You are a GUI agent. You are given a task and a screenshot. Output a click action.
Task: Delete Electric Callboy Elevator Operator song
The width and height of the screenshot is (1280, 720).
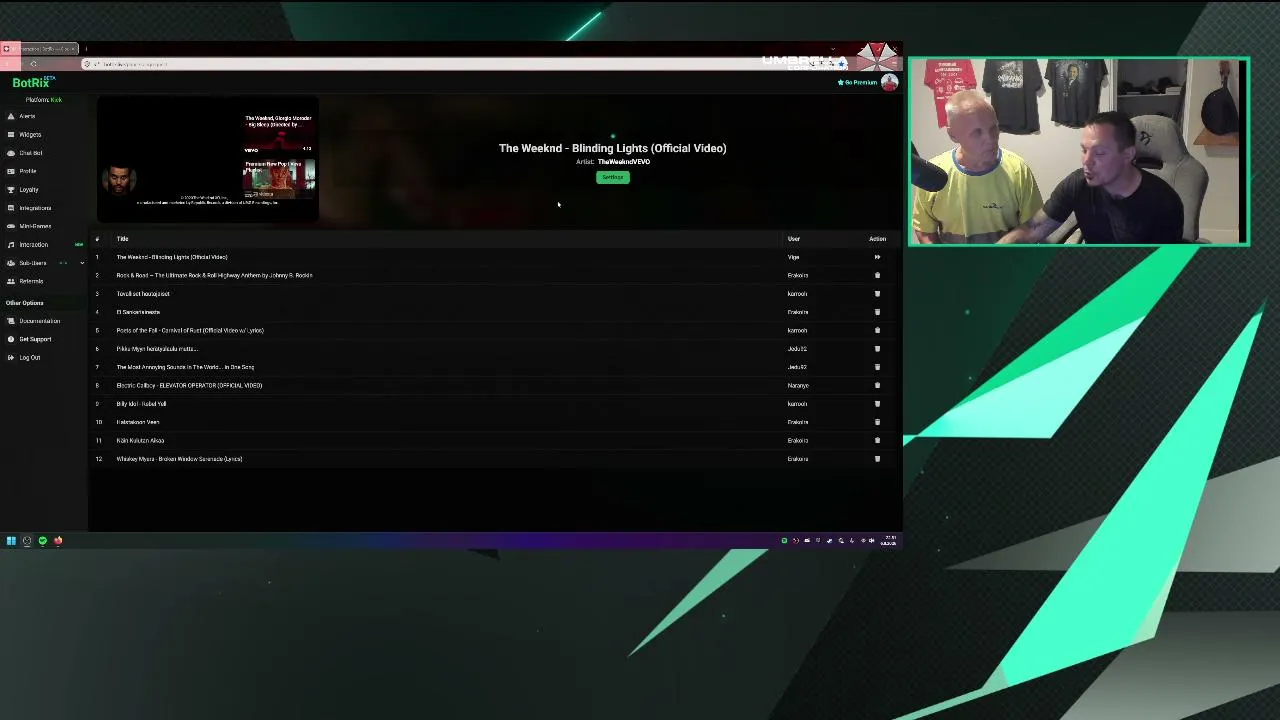tap(877, 385)
